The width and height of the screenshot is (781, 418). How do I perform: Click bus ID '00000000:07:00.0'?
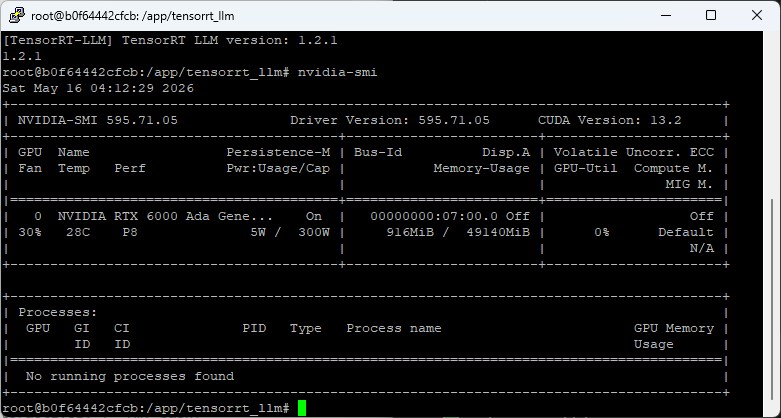(434, 216)
